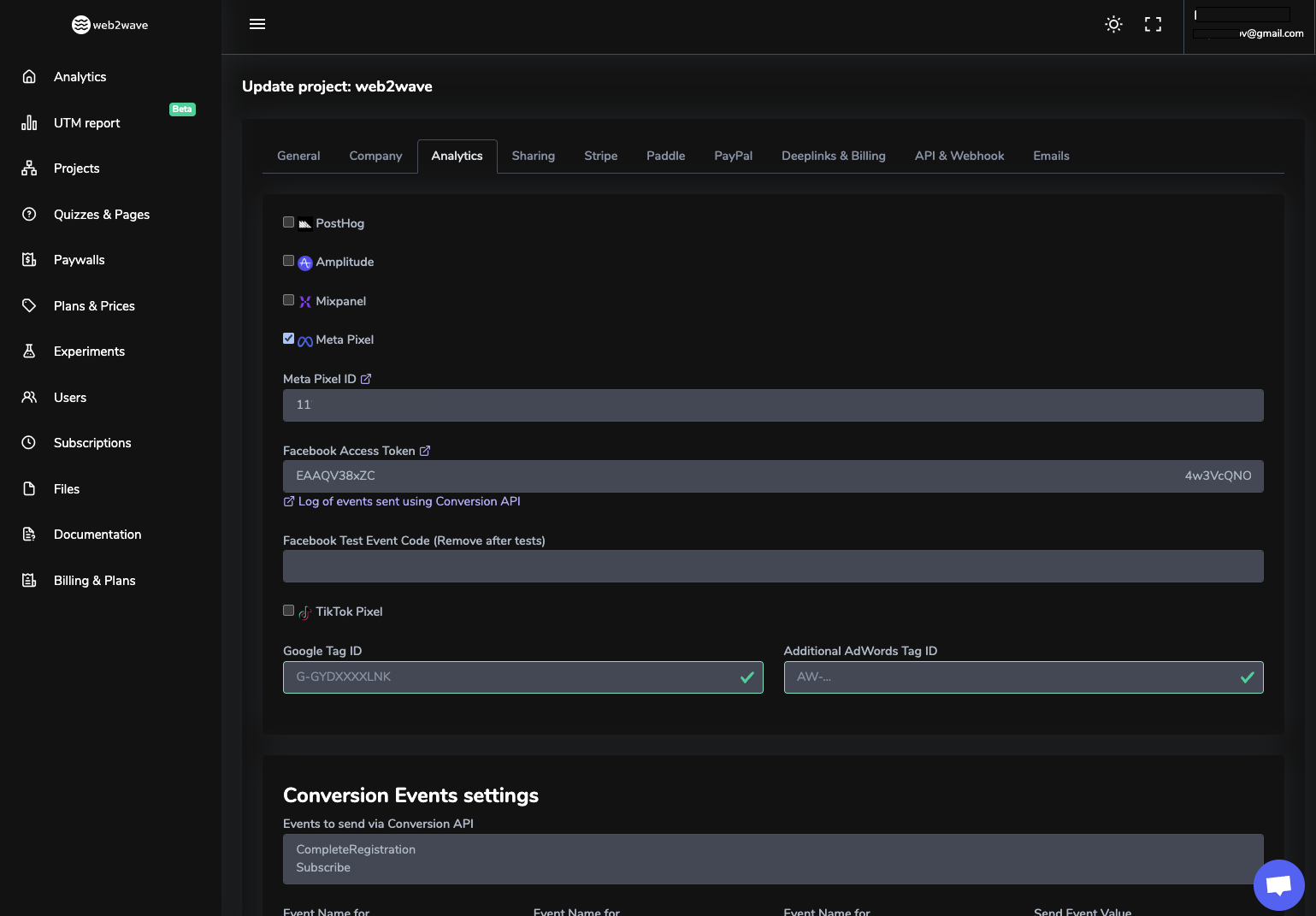The height and width of the screenshot is (916, 1316).
Task: Switch light/dark theme with sun icon
Action: (1113, 24)
